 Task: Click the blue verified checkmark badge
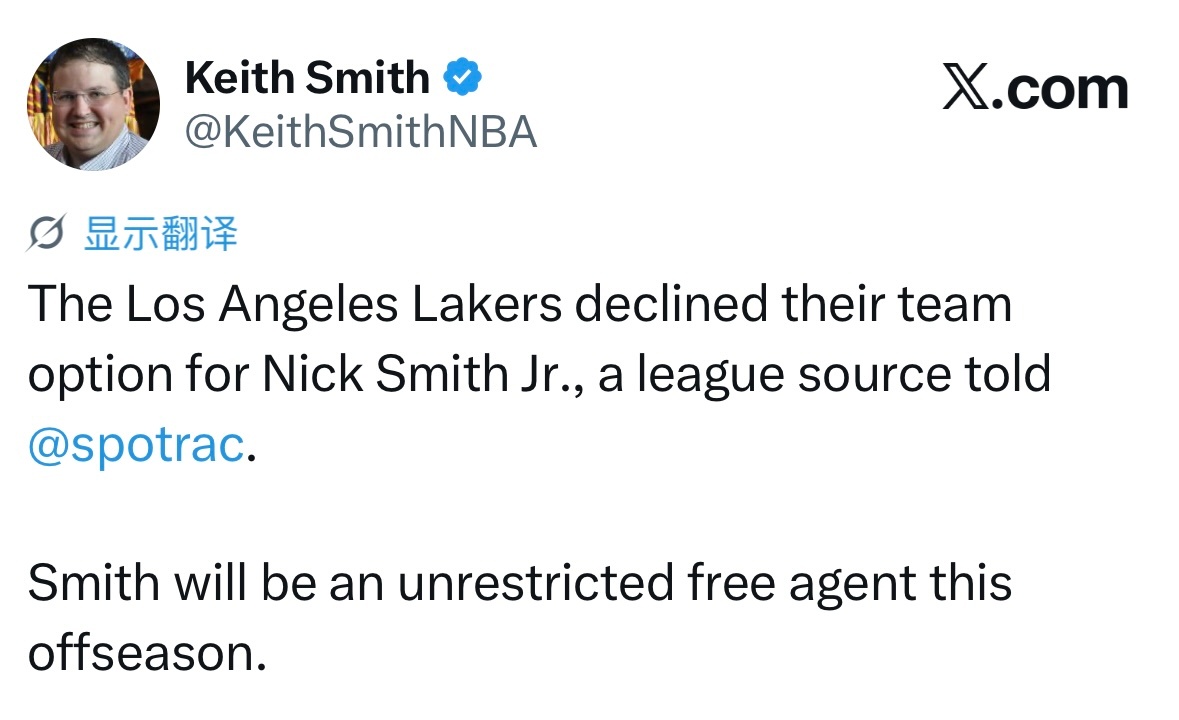(x=462, y=77)
